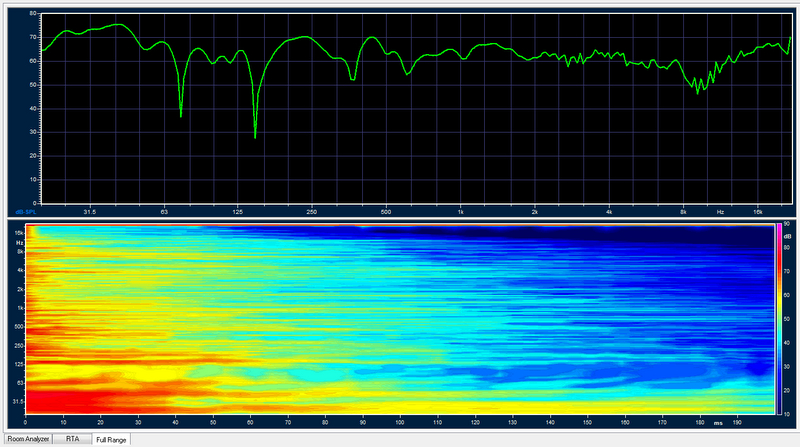Open the RTA tab

click(x=73, y=438)
